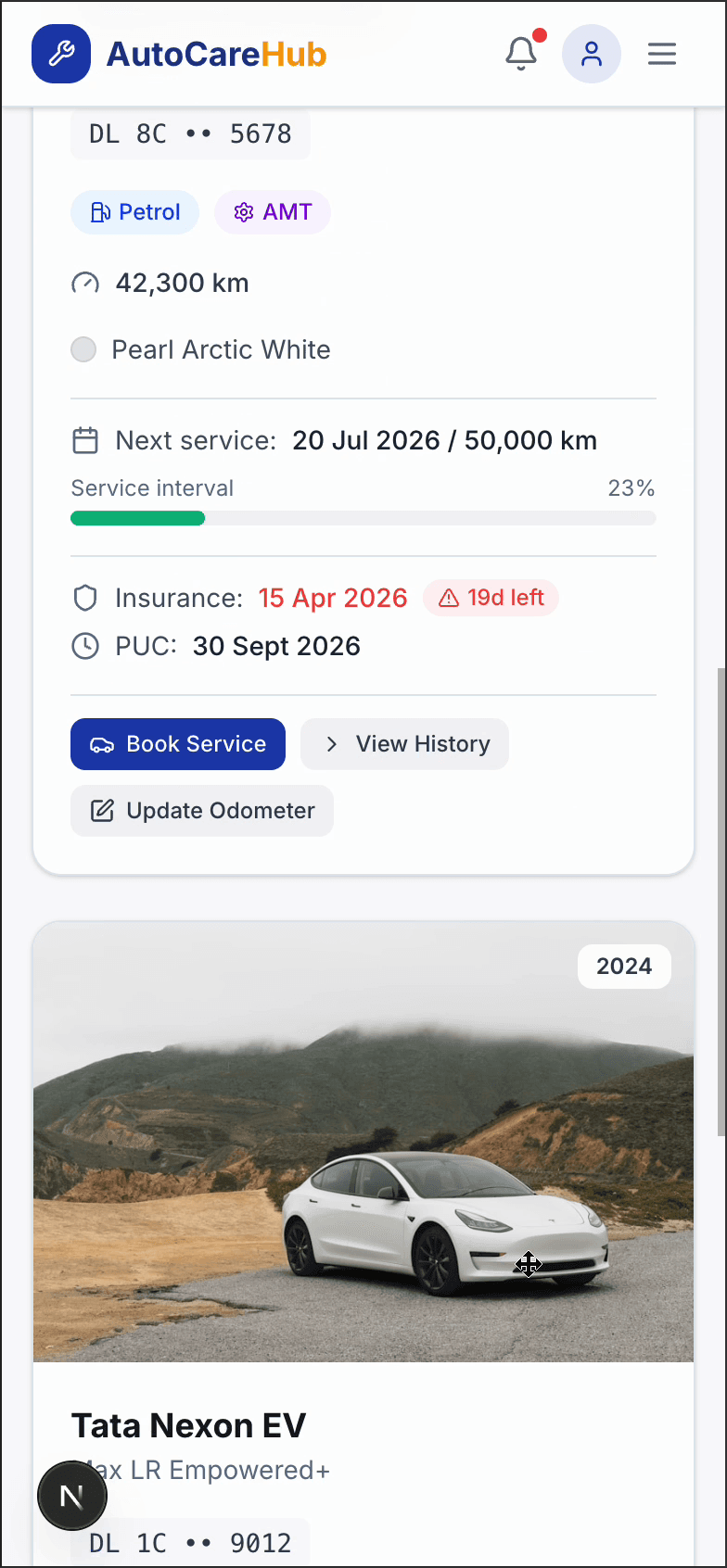Click the shield icon beside Insurance
The image size is (727, 1568).
pos(84,598)
